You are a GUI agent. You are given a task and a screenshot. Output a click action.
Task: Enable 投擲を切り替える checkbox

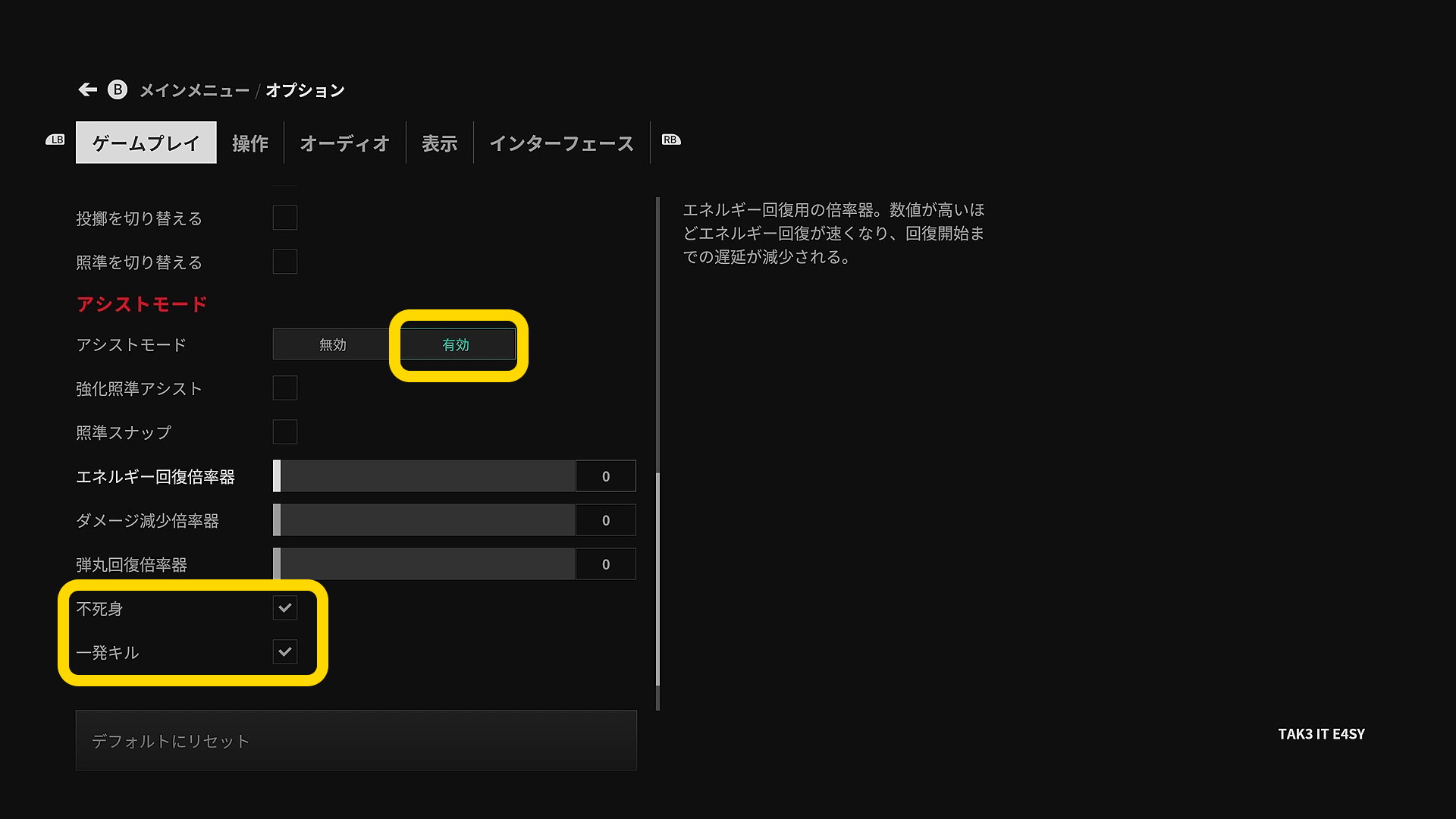tap(284, 218)
